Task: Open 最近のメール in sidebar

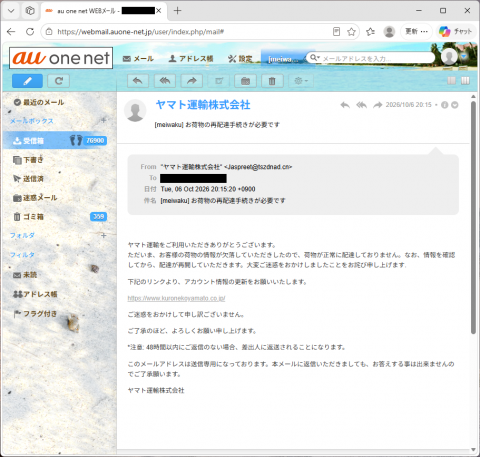Action: [x=39, y=102]
